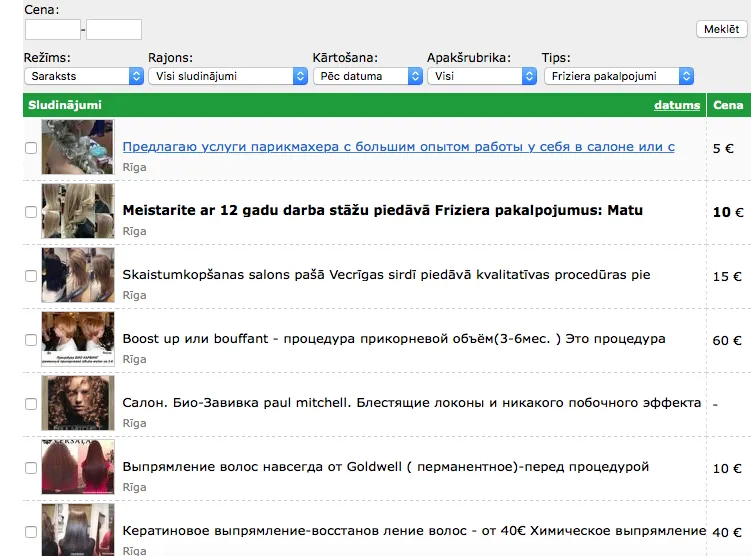Open the Skaistumkopšanas salons pašā Vecrīgas listing
751x556 pixels.
(x=387, y=274)
